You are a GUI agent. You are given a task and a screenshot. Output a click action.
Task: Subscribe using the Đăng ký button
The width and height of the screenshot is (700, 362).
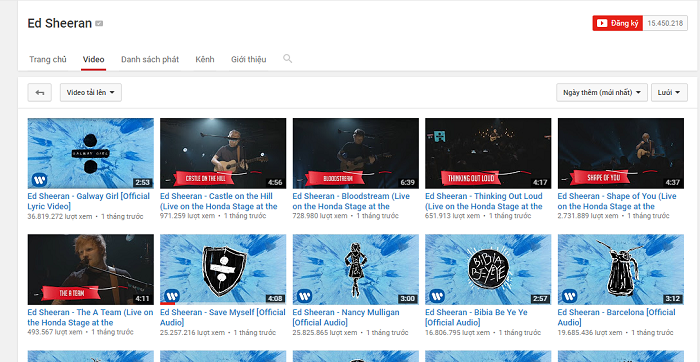tap(617, 23)
